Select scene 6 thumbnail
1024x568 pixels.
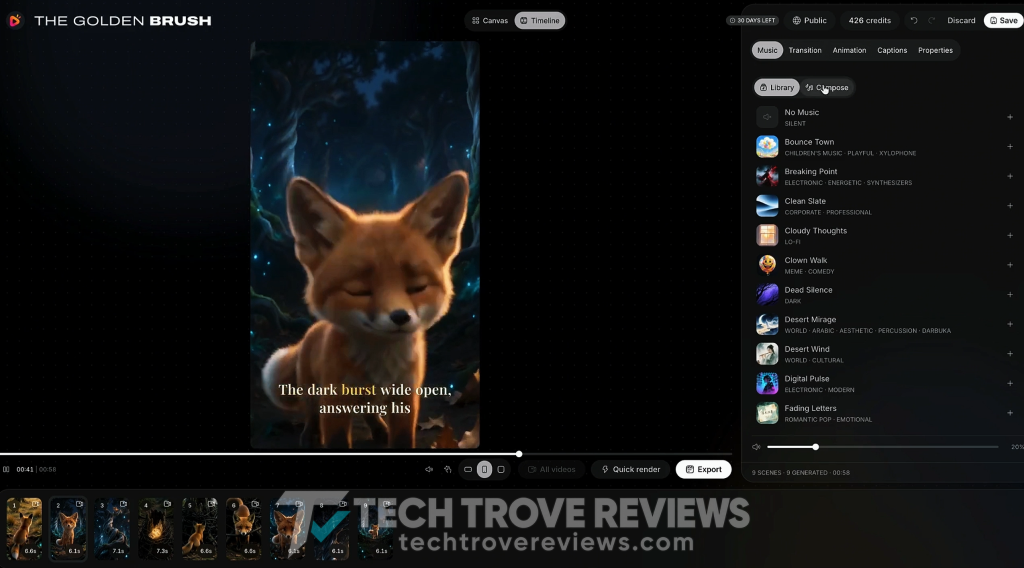[x=244, y=528]
